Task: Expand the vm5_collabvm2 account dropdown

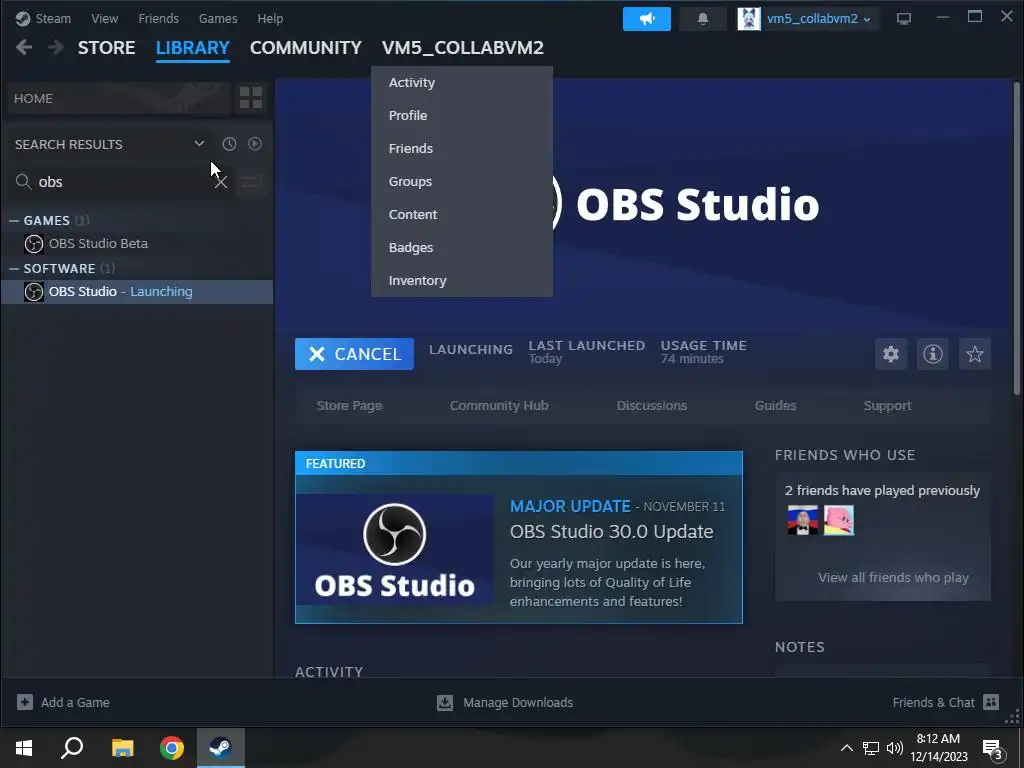Action: coord(867,20)
